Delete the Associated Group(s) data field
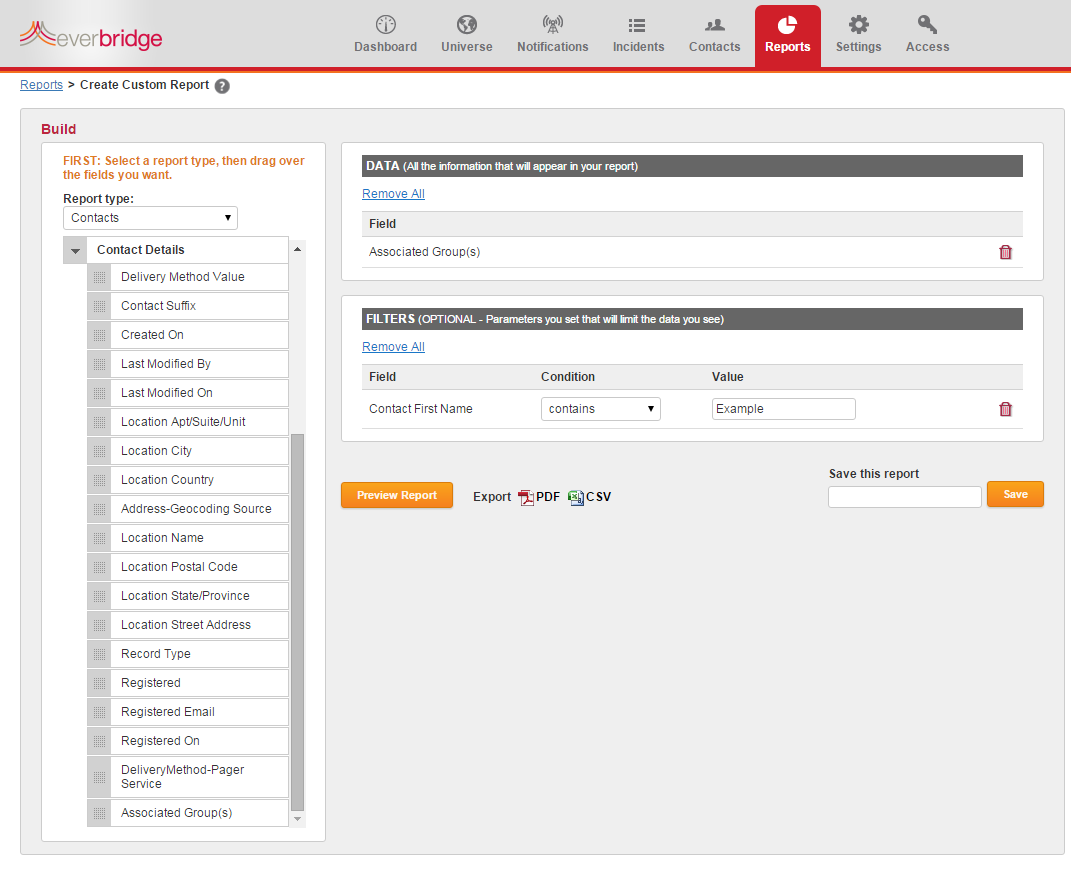The width and height of the screenshot is (1071, 873). [x=1005, y=252]
